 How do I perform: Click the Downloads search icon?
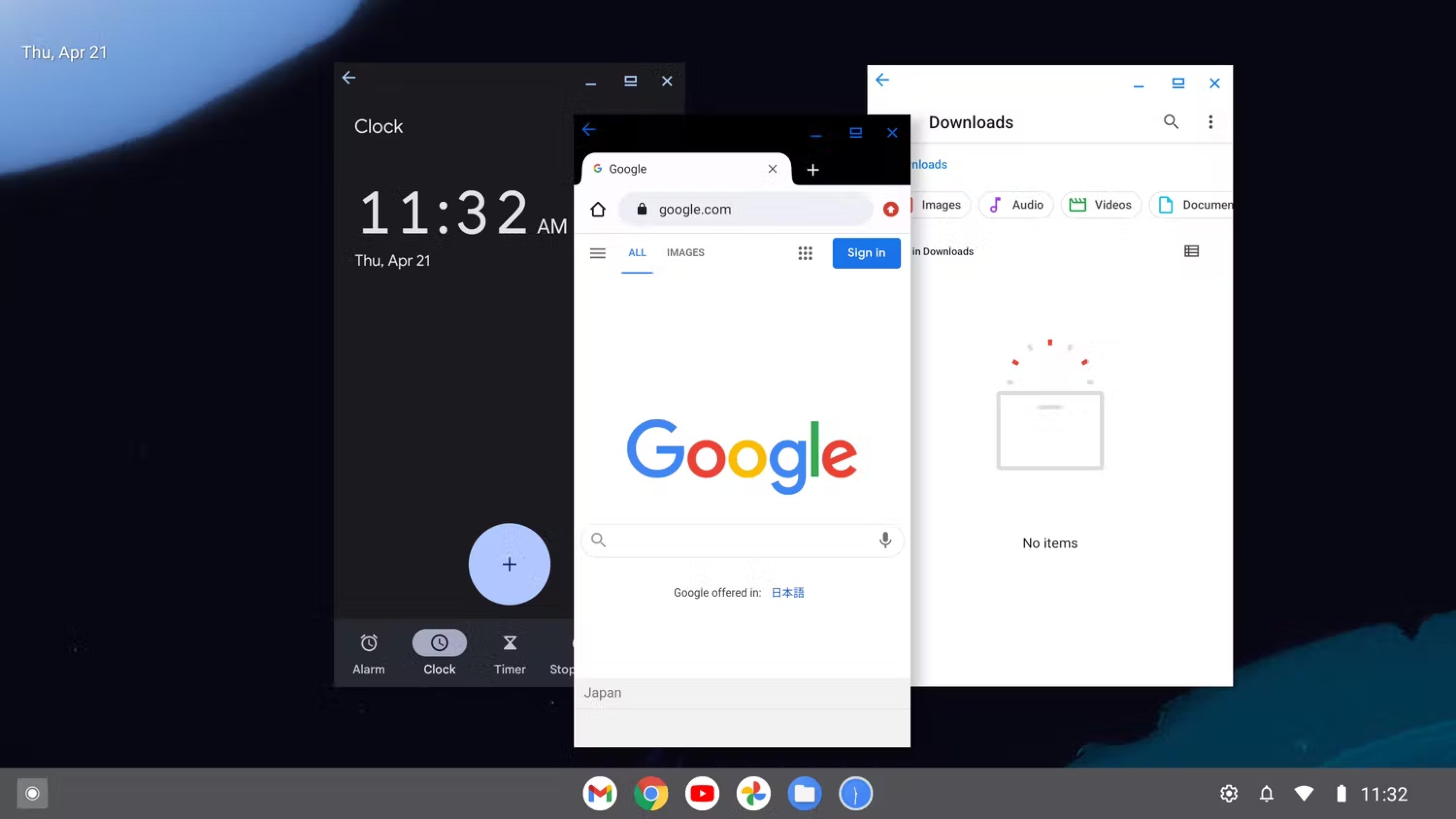pos(1170,121)
